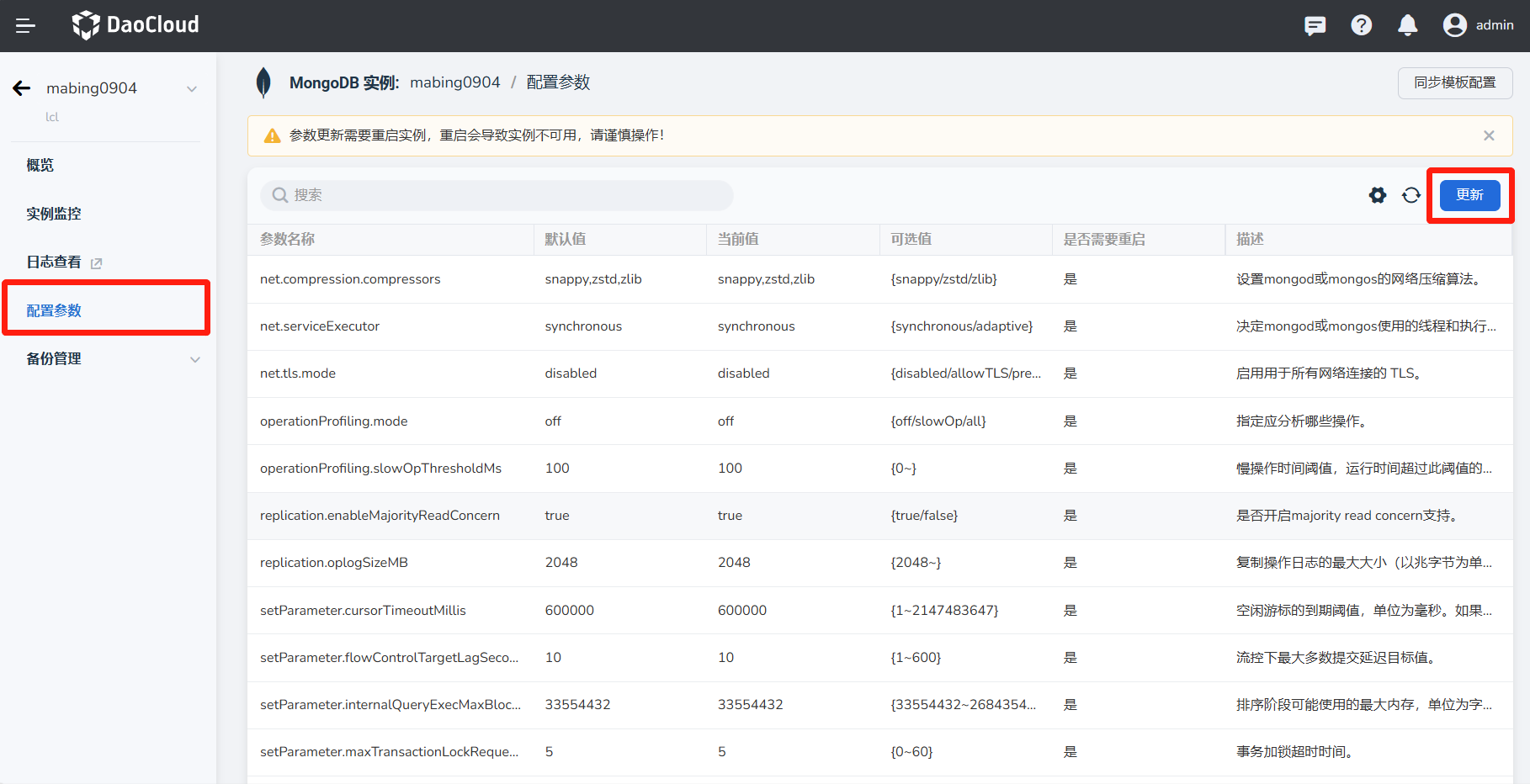
Task: Select the net.tls.mode parameter row
Action: [x=298, y=373]
